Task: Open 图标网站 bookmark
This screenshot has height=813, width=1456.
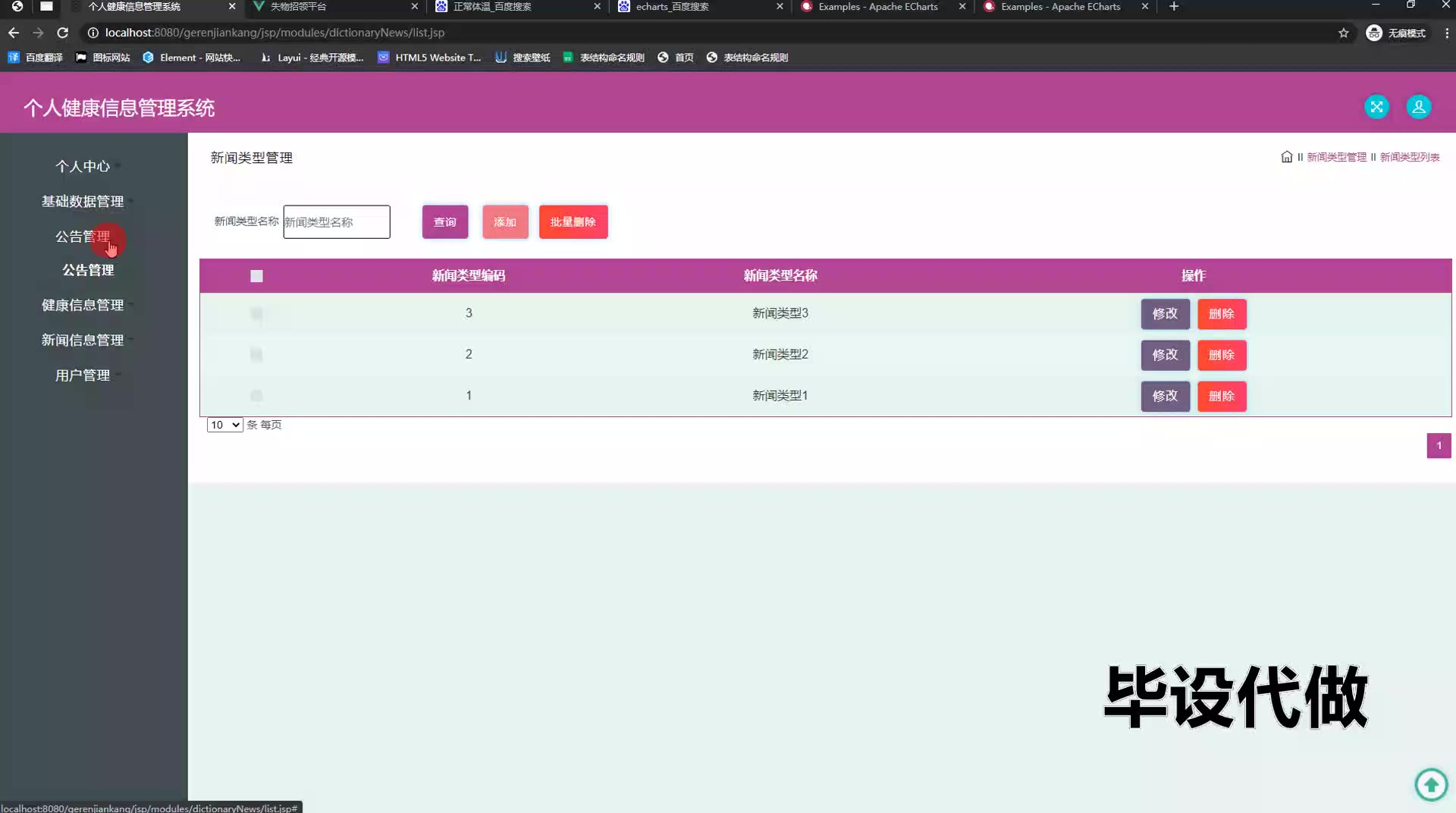Action: tap(102, 58)
